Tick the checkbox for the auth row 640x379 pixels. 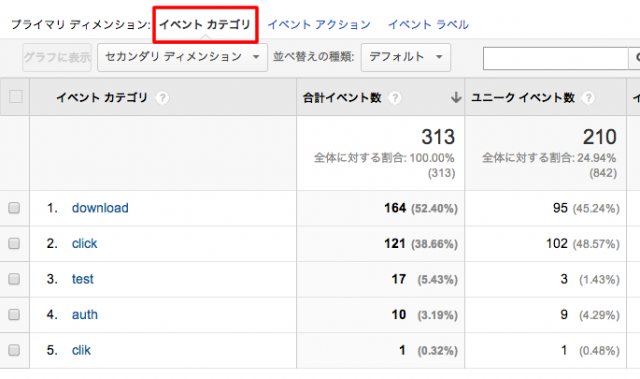click(14, 315)
